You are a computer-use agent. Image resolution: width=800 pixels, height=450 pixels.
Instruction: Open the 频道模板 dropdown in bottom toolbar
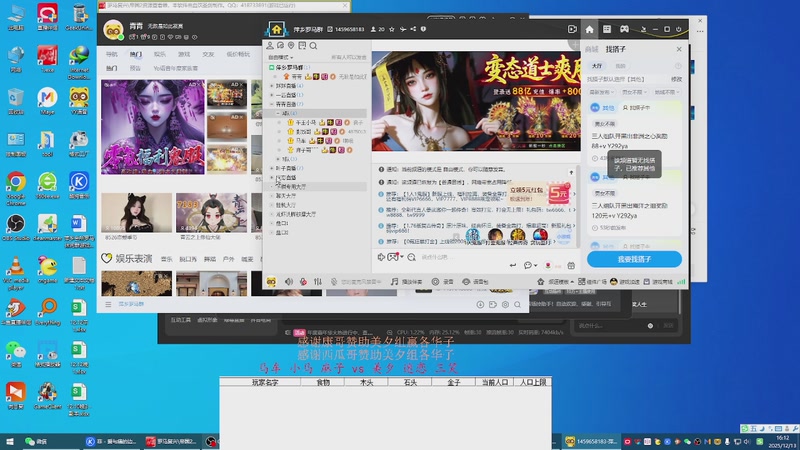click(x=556, y=282)
